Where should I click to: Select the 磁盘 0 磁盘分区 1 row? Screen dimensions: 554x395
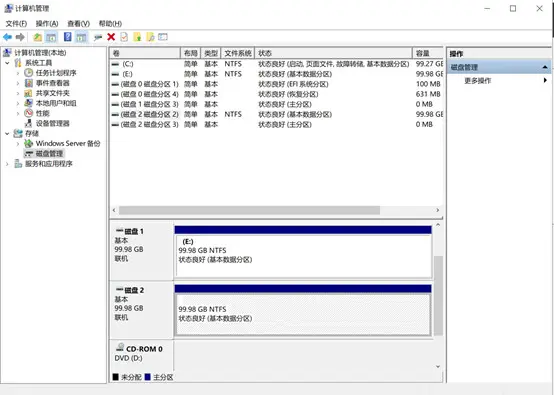tap(277, 84)
